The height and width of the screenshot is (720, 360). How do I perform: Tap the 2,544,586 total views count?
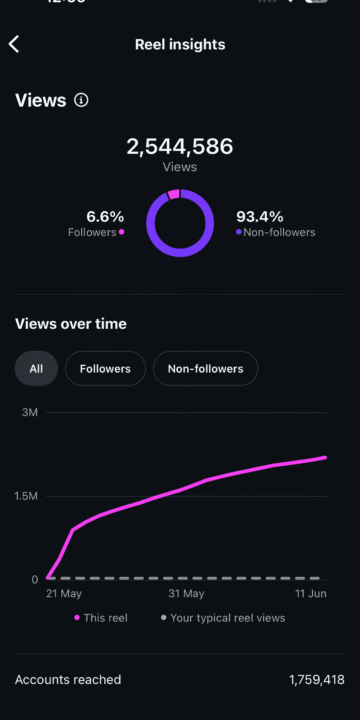pos(180,147)
